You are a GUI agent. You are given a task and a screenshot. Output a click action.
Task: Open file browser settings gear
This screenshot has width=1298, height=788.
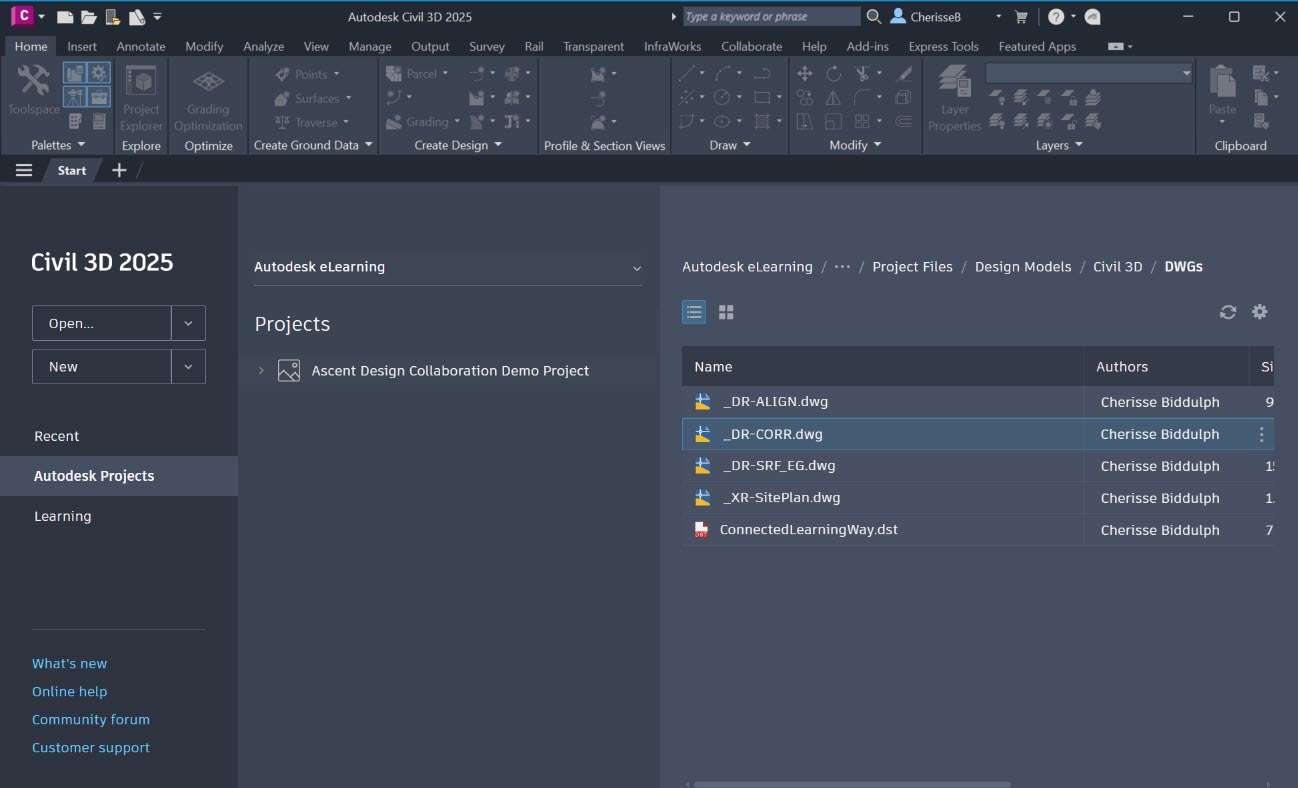(1260, 312)
